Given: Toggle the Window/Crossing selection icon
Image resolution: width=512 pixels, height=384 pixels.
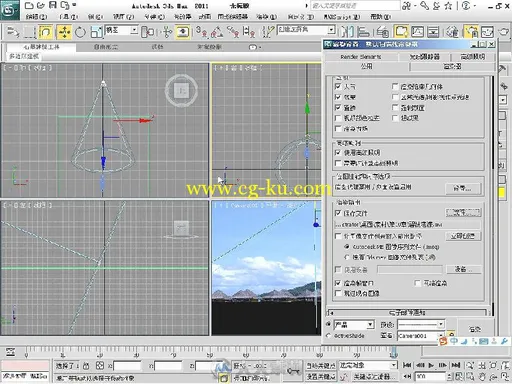Looking at the screenshot, I should [45, 32].
